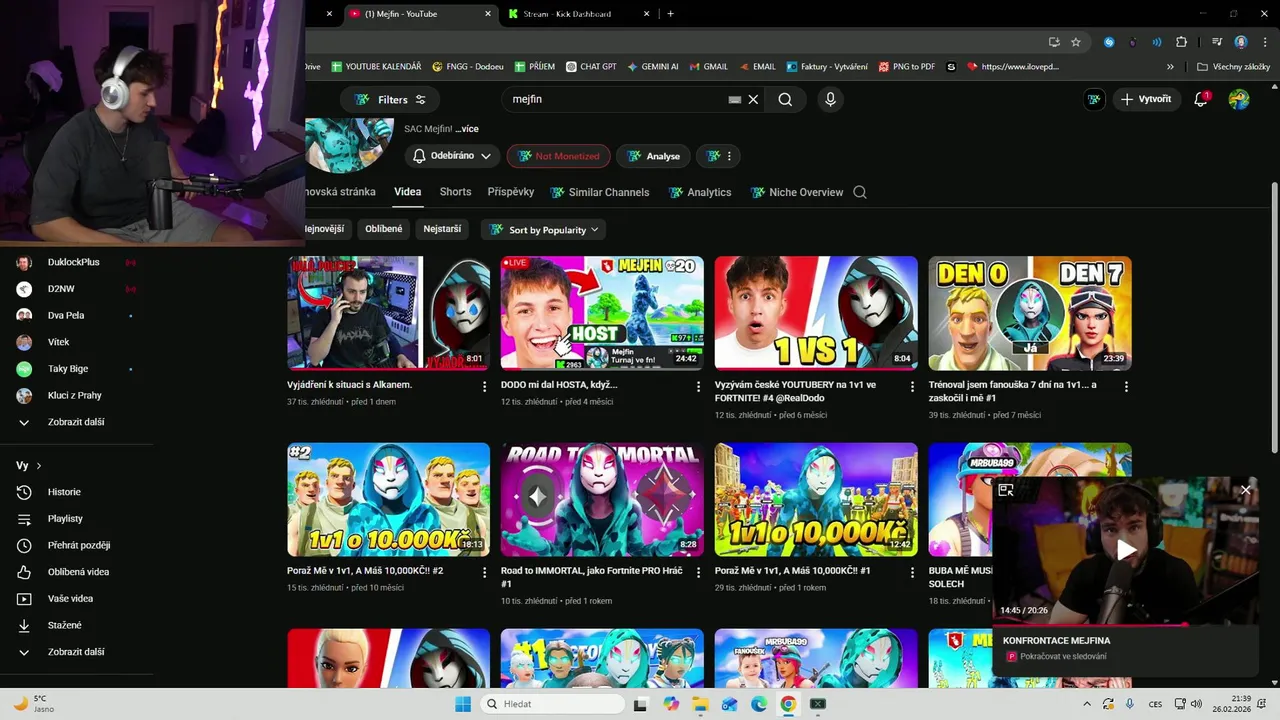Show hidden system tray icons
This screenshot has width=1280, height=720.
tap(1087, 704)
